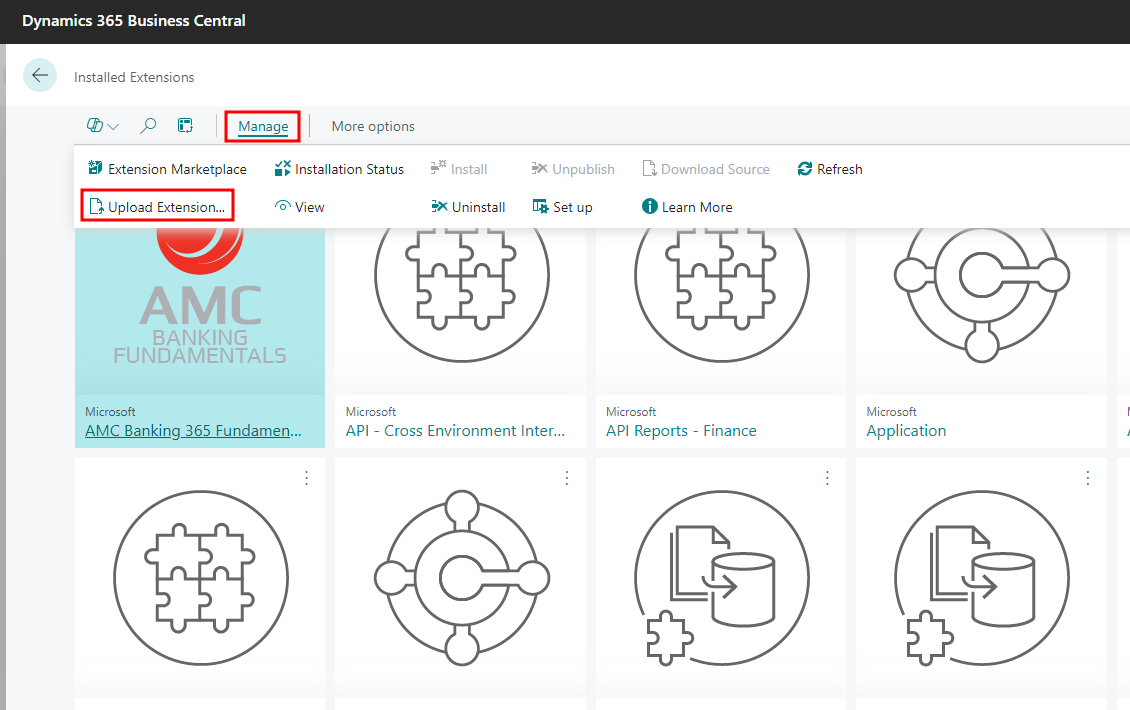Screen dimensions: 1130x710
Task: Click the search magnifier icon
Action: click(148, 126)
